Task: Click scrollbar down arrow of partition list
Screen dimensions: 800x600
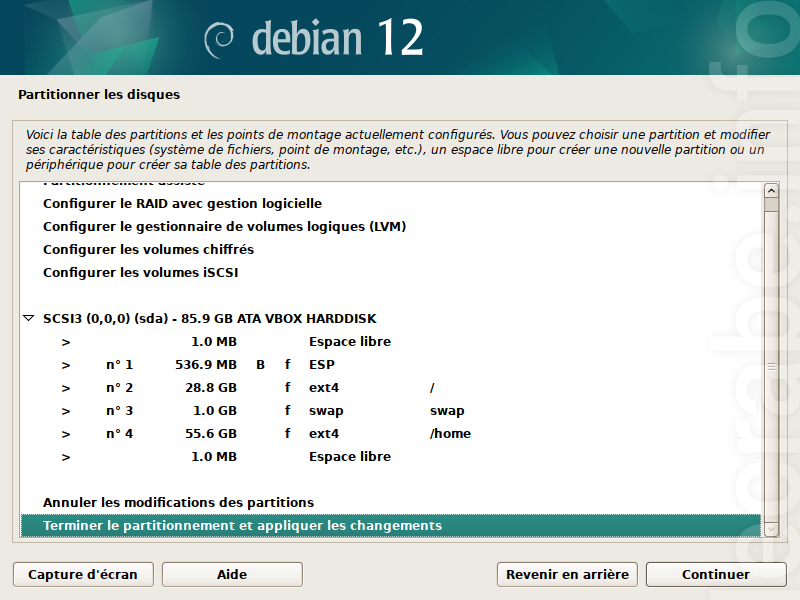Action: click(x=771, y=530)
